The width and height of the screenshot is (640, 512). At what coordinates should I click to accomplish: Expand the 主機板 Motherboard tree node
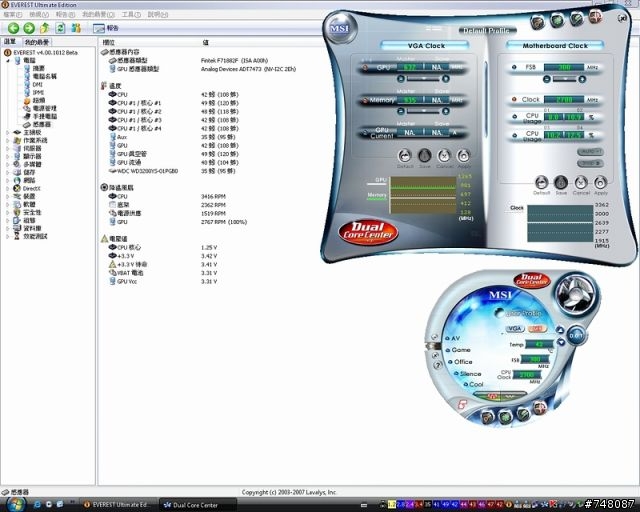pos(7,132)
